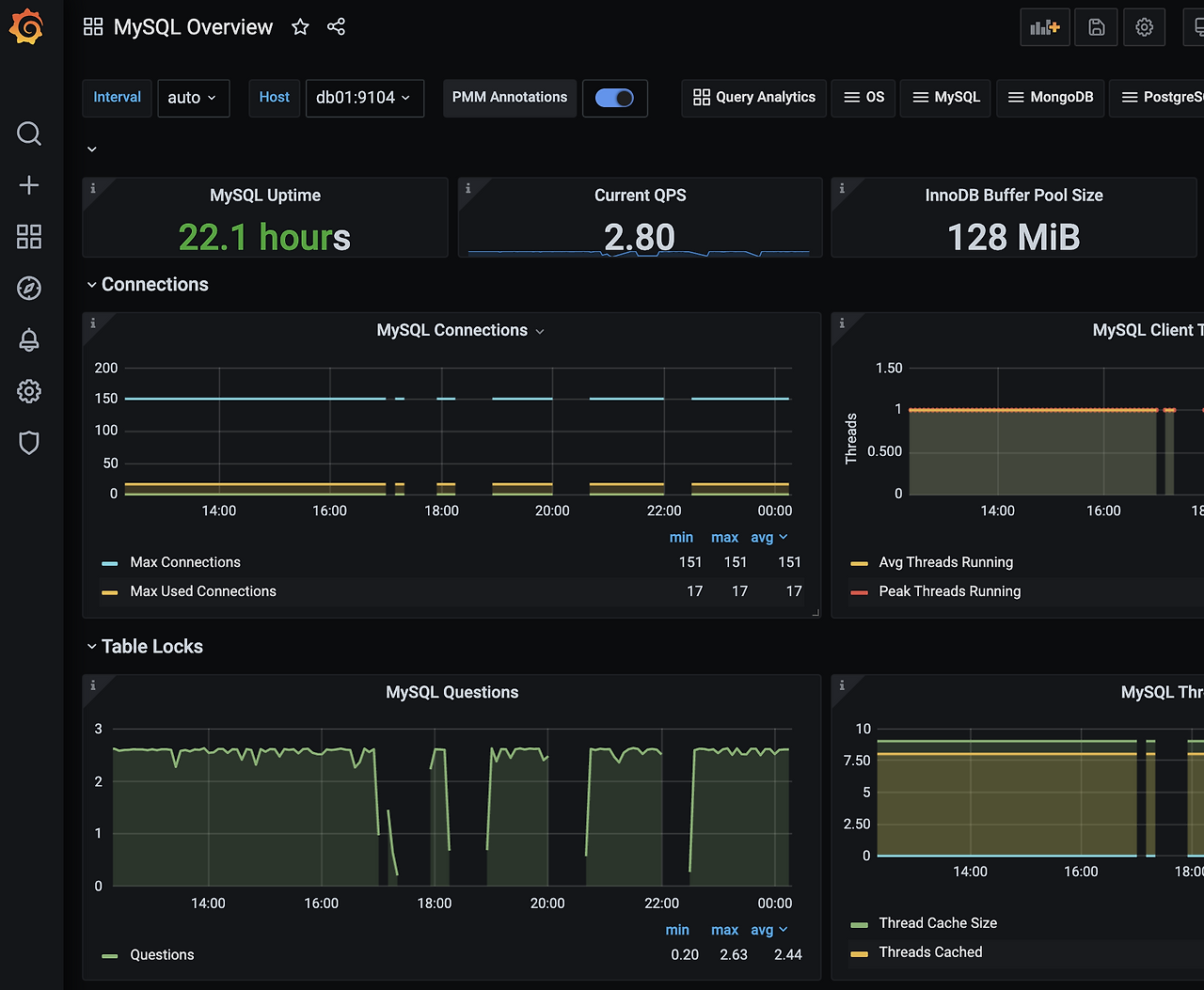The width and height of the screenshot is (1204, 990).
Task: Star the MySQL Overview dashboard
Action: pos(300,27)
